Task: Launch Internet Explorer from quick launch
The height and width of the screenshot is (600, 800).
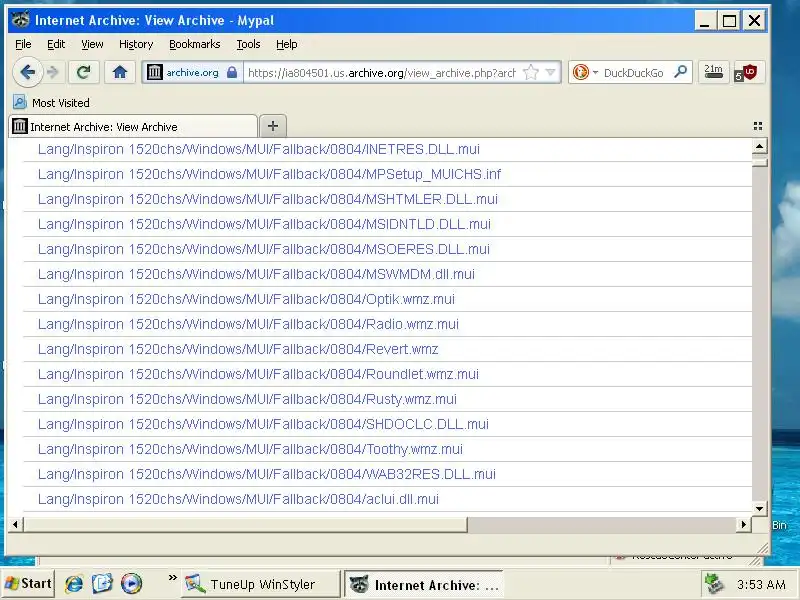Action: click(x=74, y=583)
